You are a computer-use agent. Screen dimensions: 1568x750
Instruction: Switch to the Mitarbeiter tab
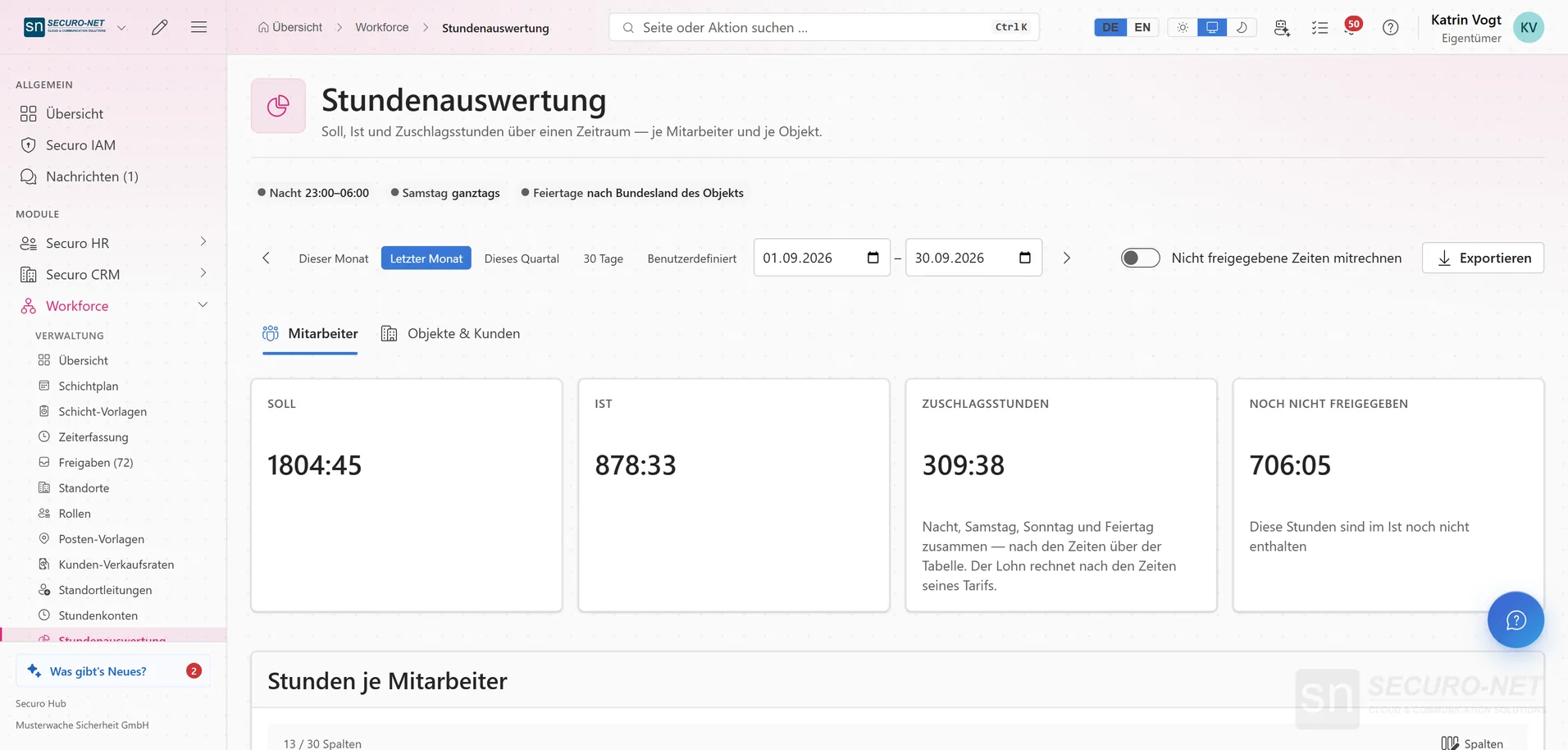tap(310, 334)
